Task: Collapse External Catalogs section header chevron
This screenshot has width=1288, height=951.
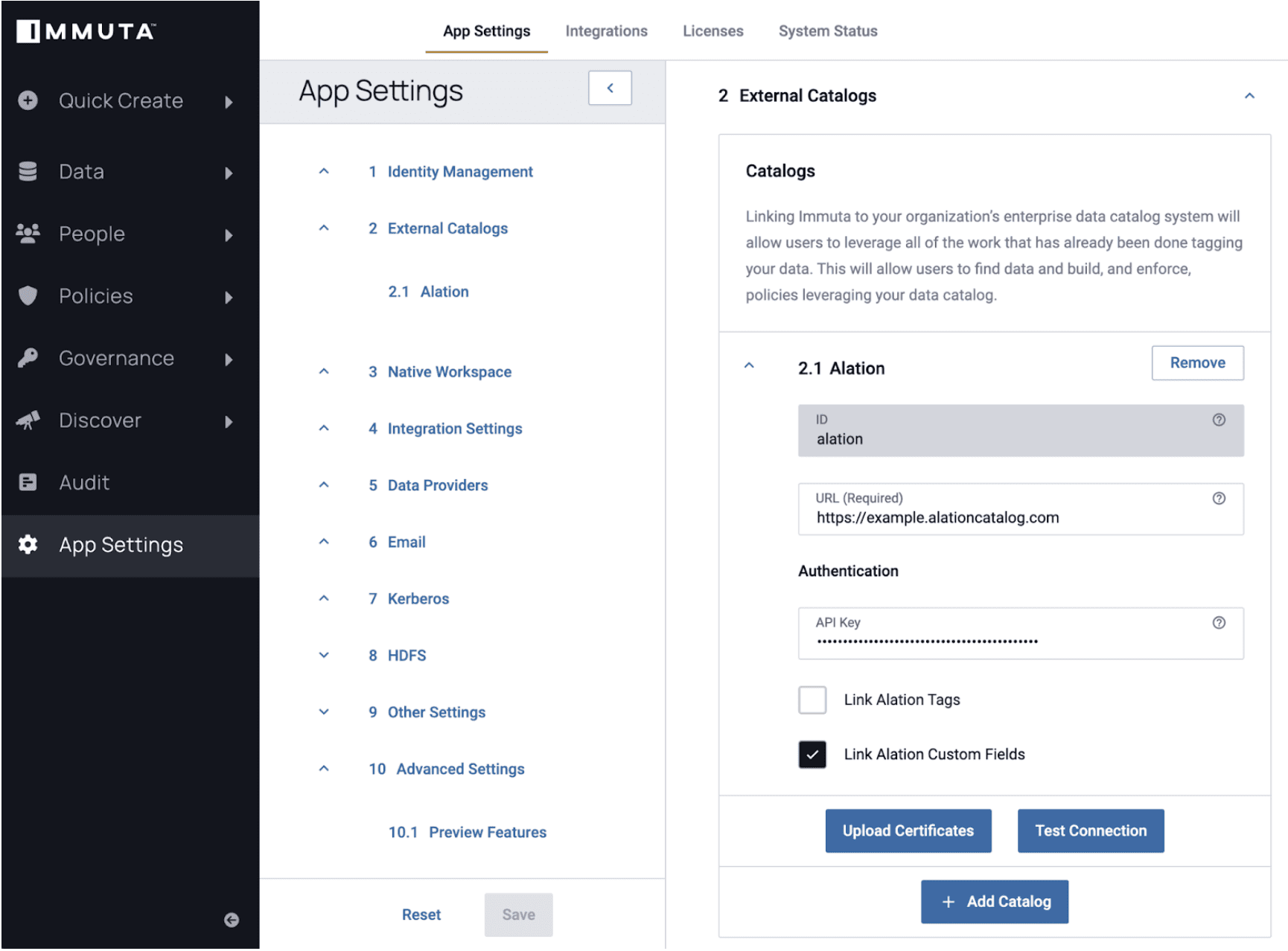Action: pos(1249,96)
